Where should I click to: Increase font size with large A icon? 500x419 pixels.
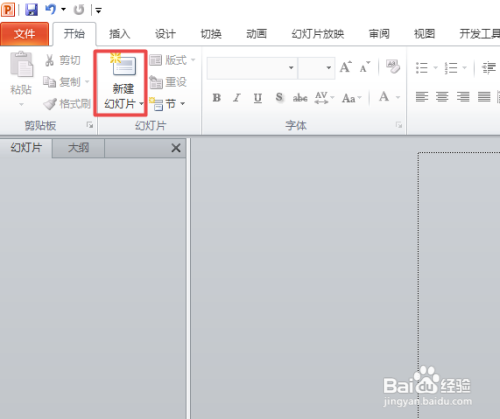pos(346,67)
